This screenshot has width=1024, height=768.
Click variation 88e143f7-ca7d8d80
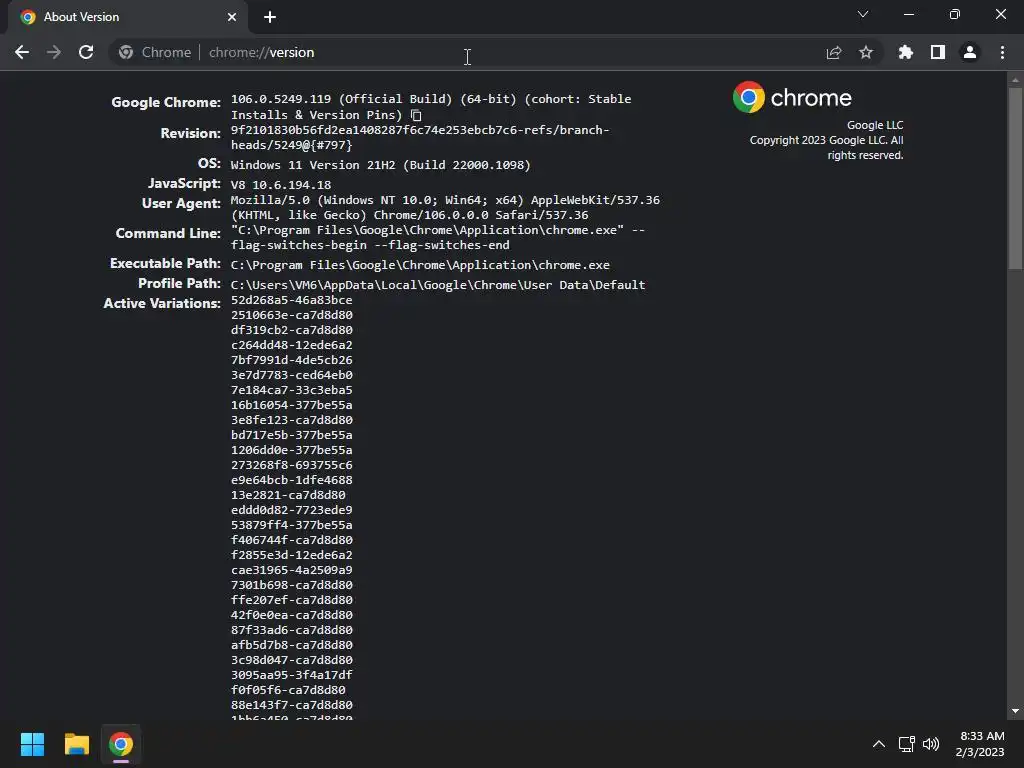click(x=292, y=706)
